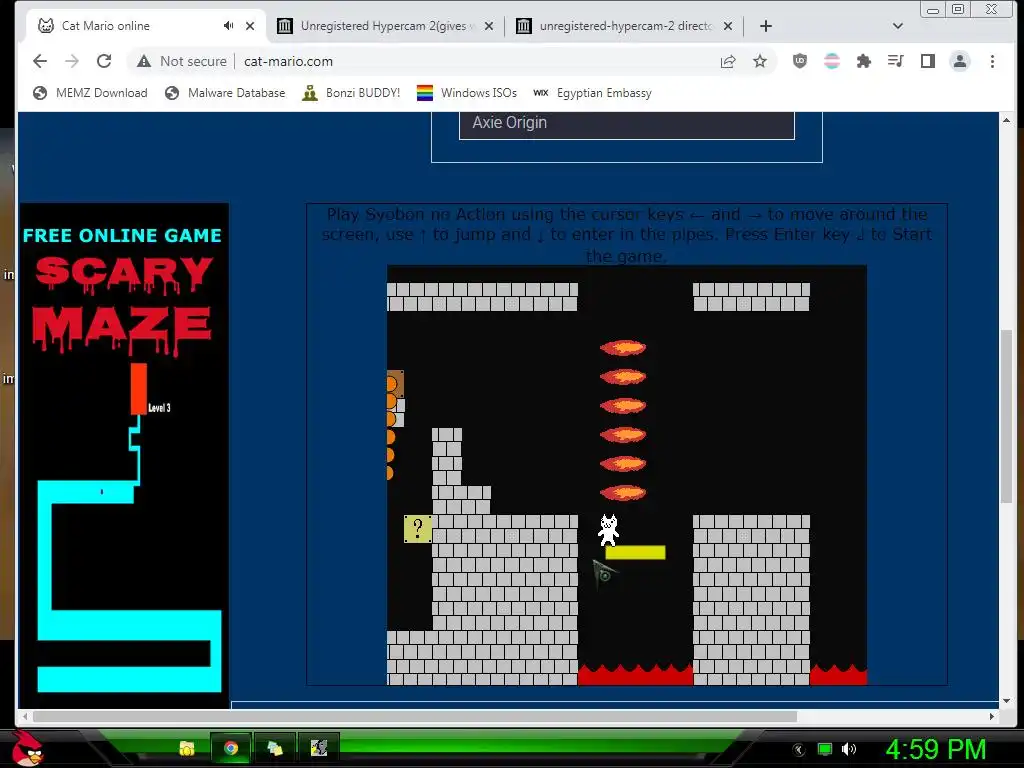Screen dimensions: 1024x768
Task: Reload the cat-mario.com page
Action: point(104,61)
